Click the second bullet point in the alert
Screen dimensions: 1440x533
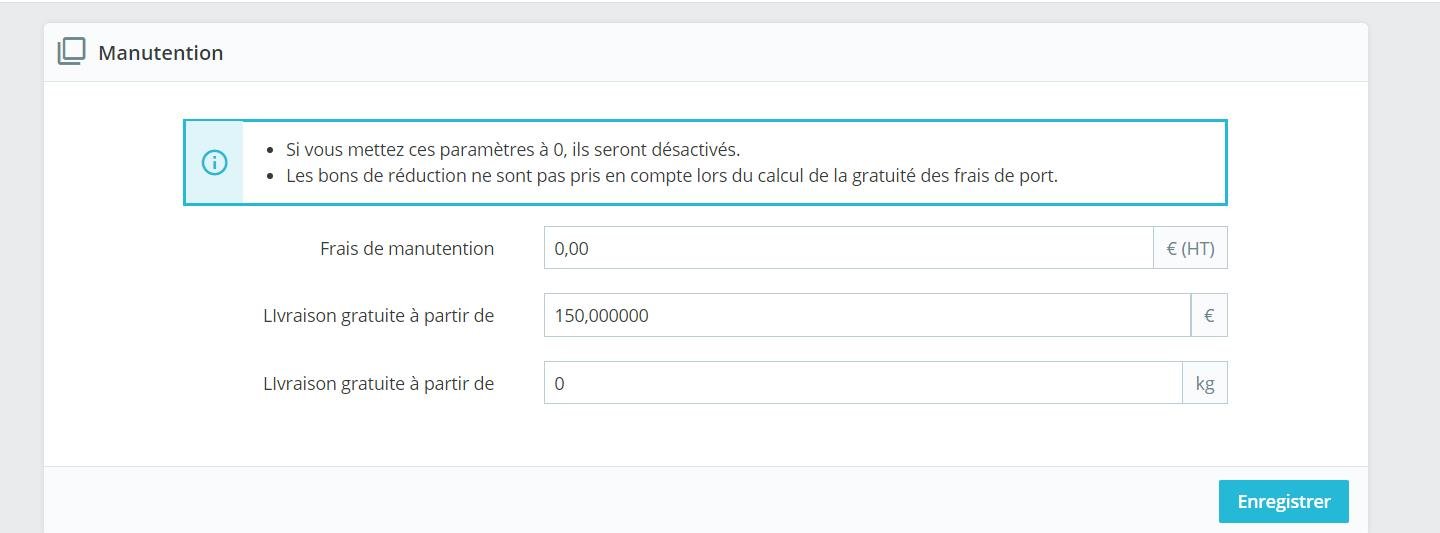[270, 176]
